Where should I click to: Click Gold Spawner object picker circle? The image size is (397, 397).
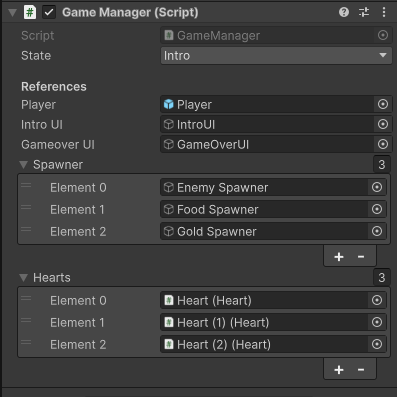[x=377, y=231]
